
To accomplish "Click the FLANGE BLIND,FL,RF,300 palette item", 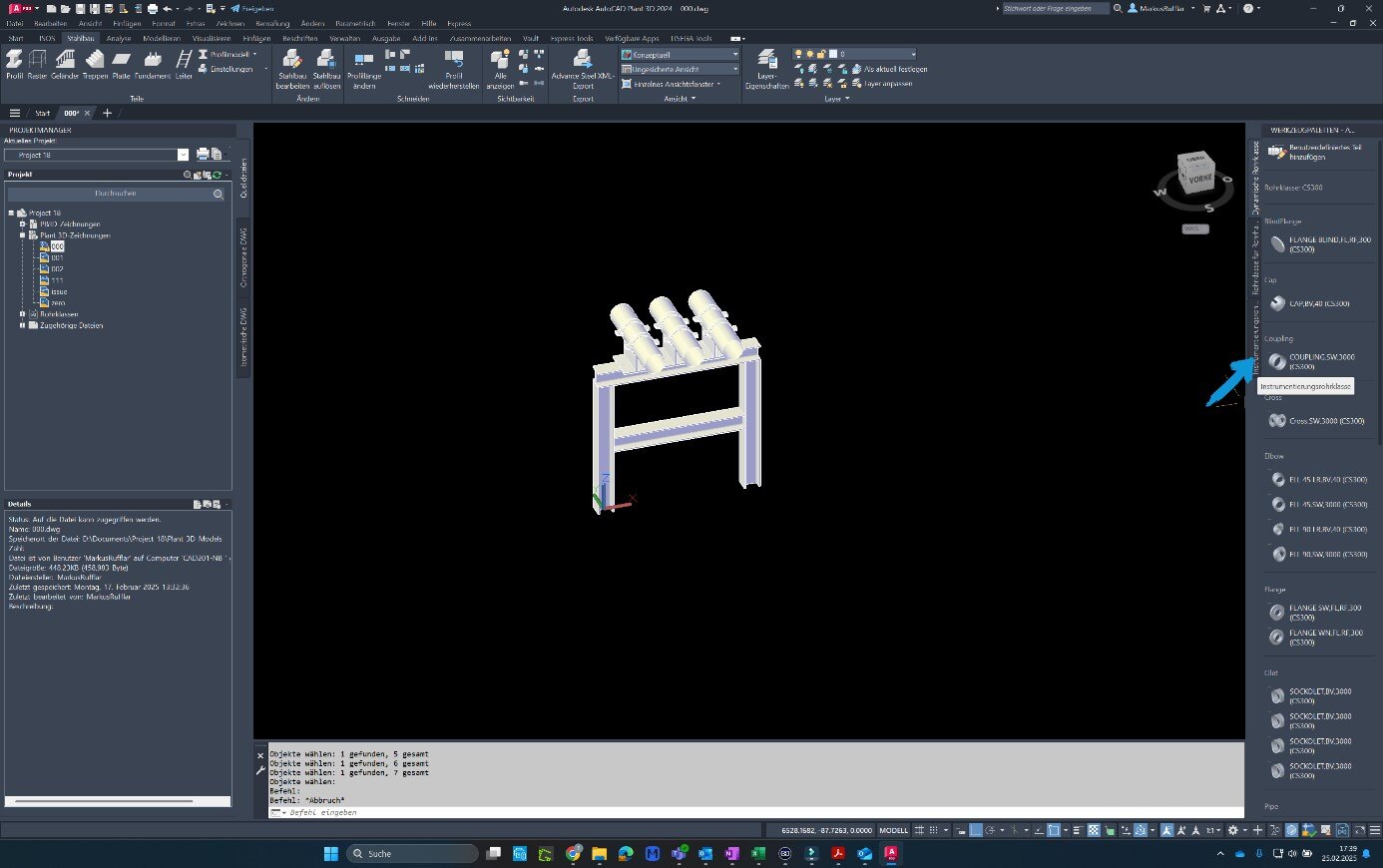I will click(x=1319, y=244).
